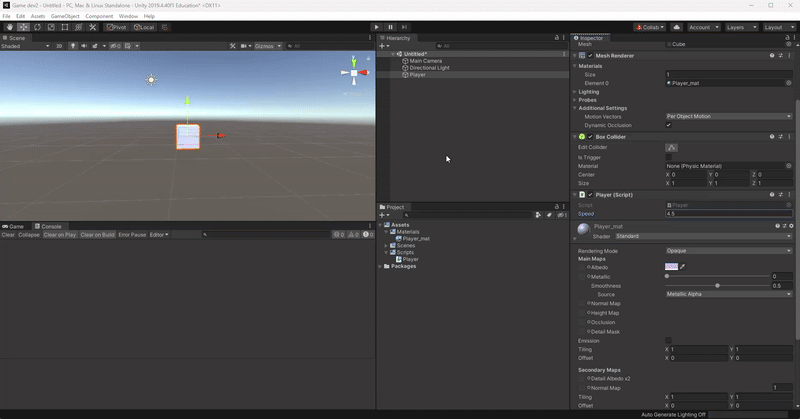Open Gizmos dropdown
Screen dimensions: 800x419
click(x=268, y=46)
